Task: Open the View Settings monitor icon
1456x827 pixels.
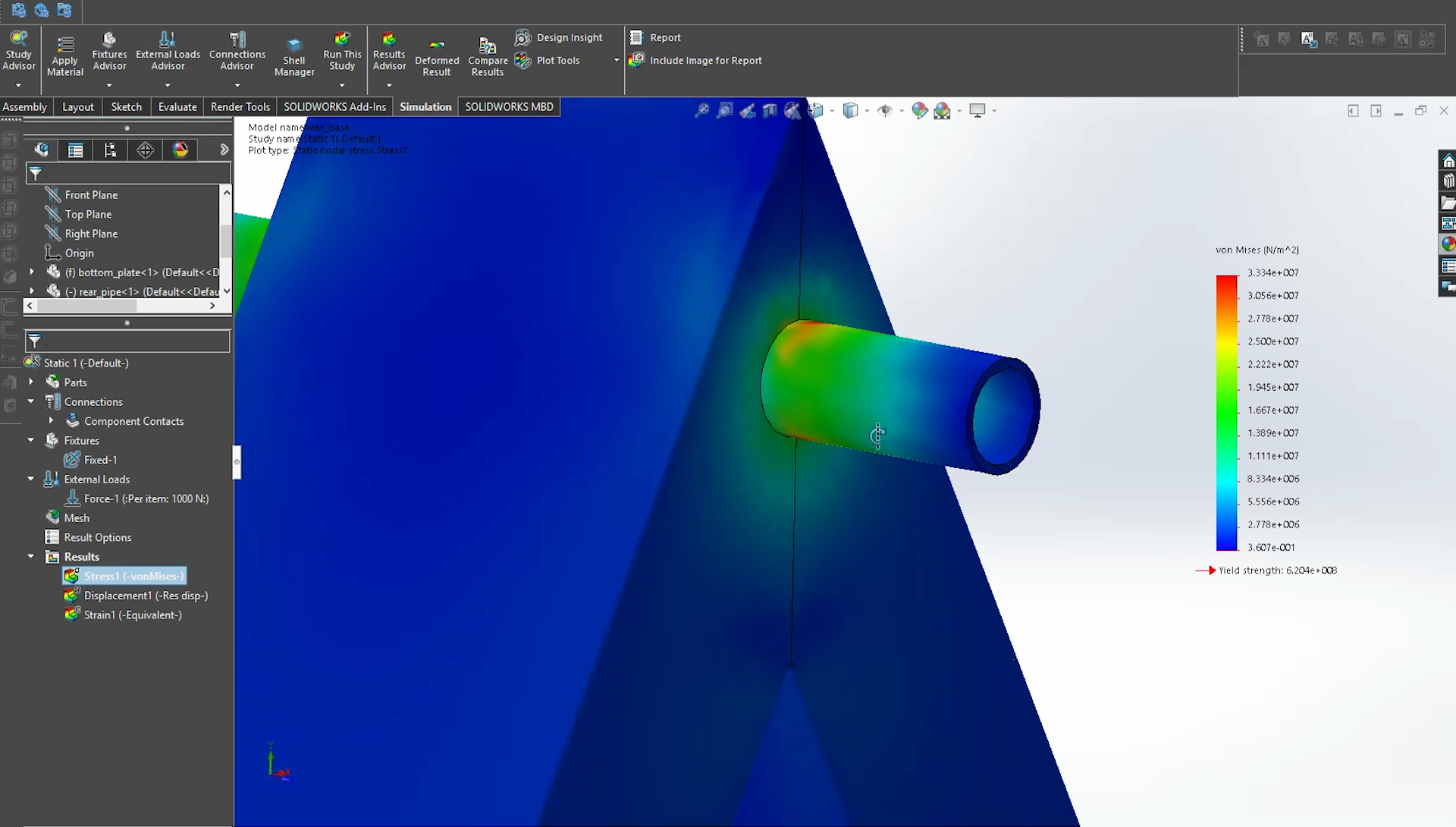Action: (x=977, y=111)
